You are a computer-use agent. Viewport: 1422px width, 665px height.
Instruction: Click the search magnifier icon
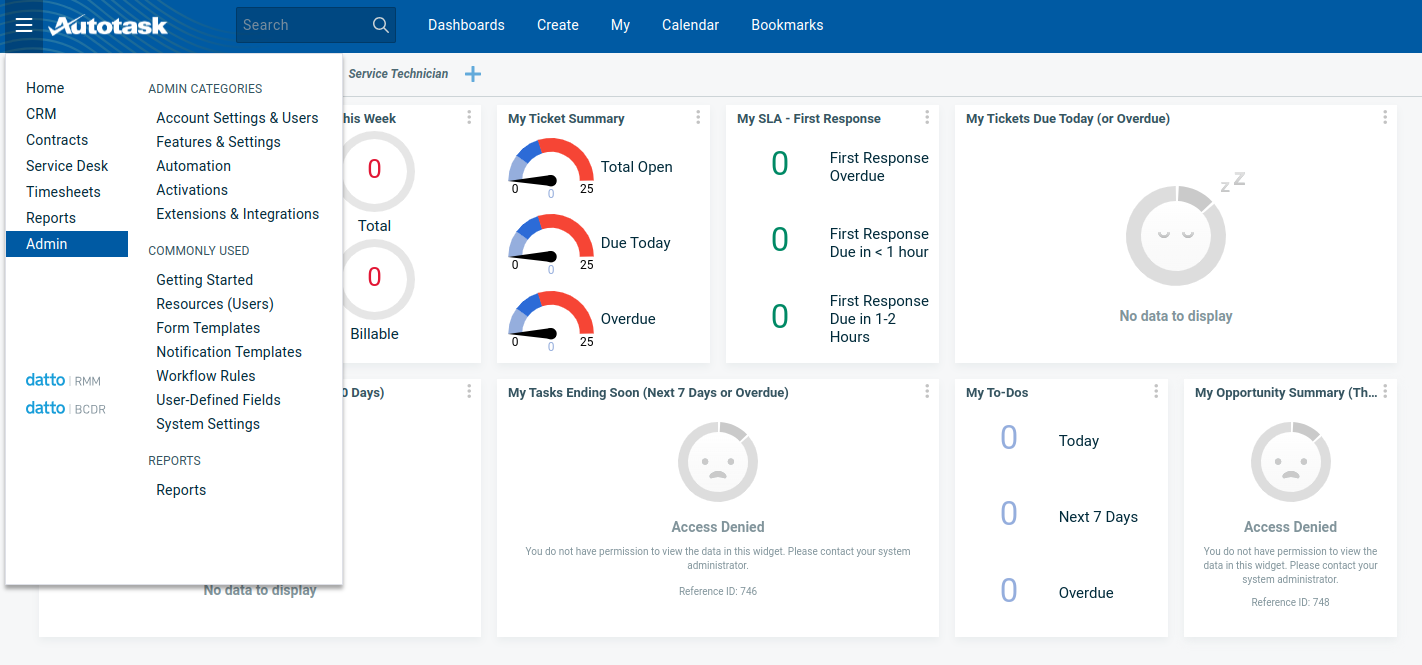pos(380,25)
